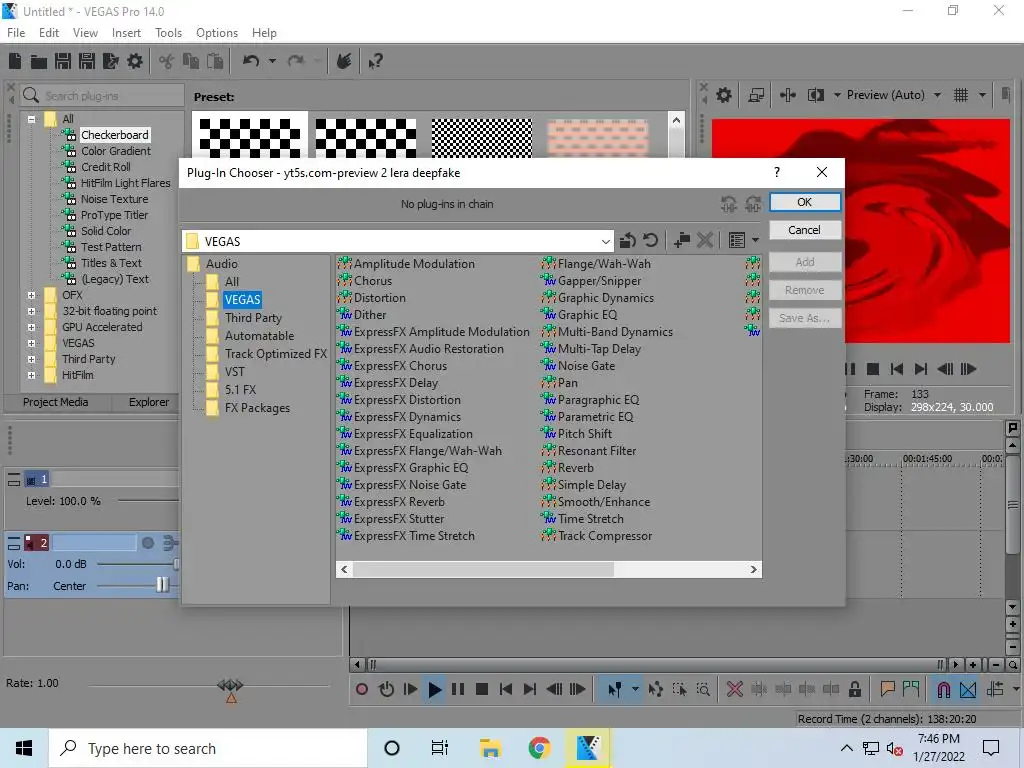This screenshot has height=768, width=1024.
Task: Toggle the Lock Event padlock icon
Action: pos(854,689)
